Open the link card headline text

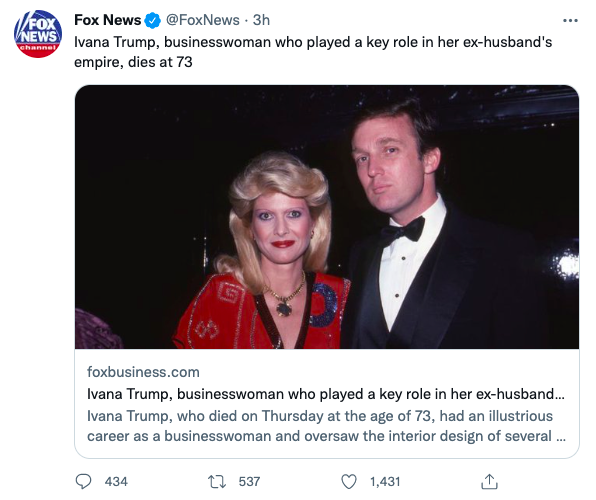tap(326, 394)
